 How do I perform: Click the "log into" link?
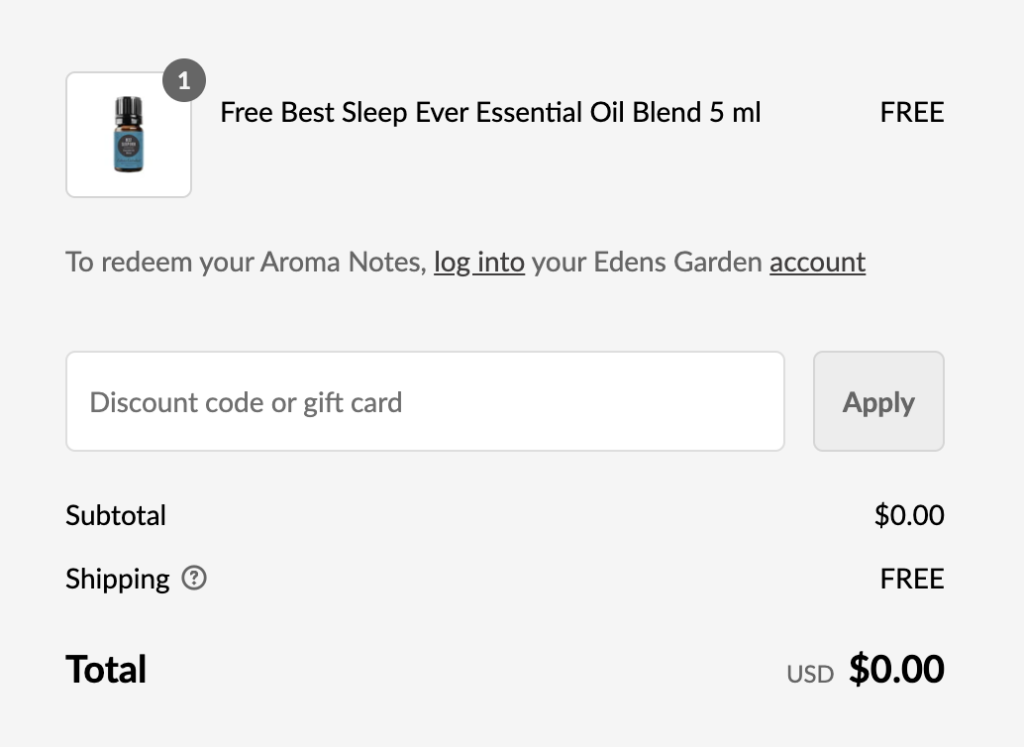pyautogui.click(x=479, y=262)
